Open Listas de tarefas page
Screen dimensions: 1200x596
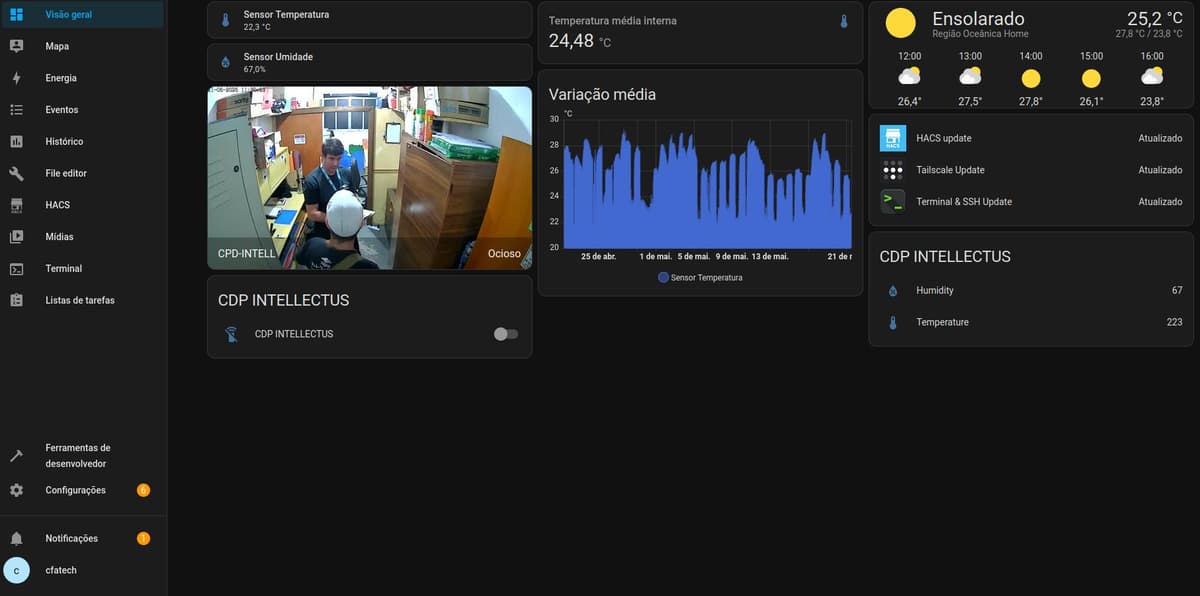coord(80,300)
